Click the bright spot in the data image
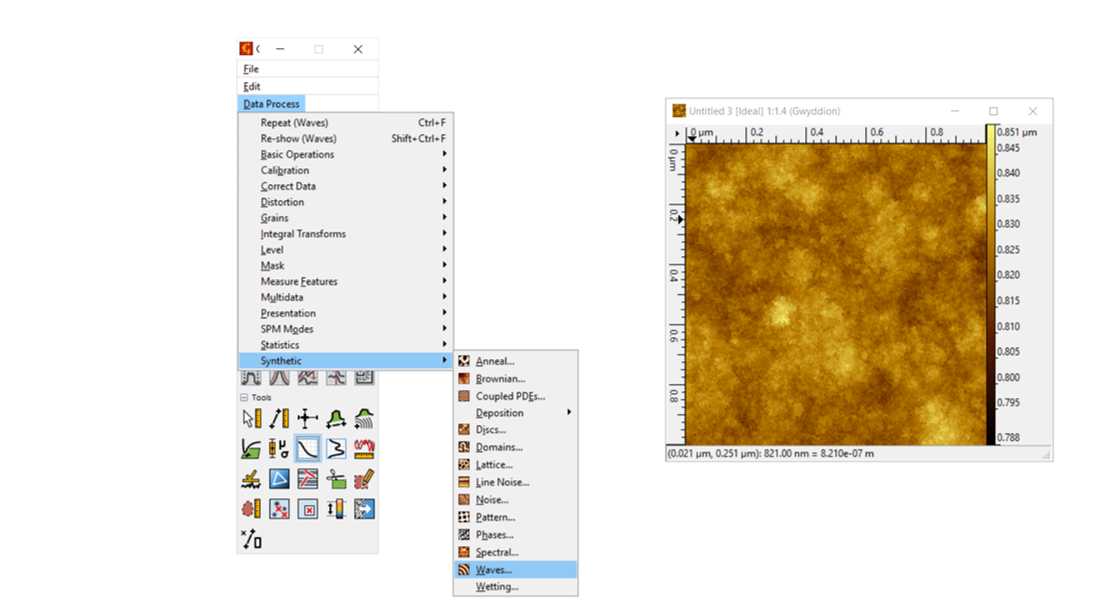 [778, 315]
